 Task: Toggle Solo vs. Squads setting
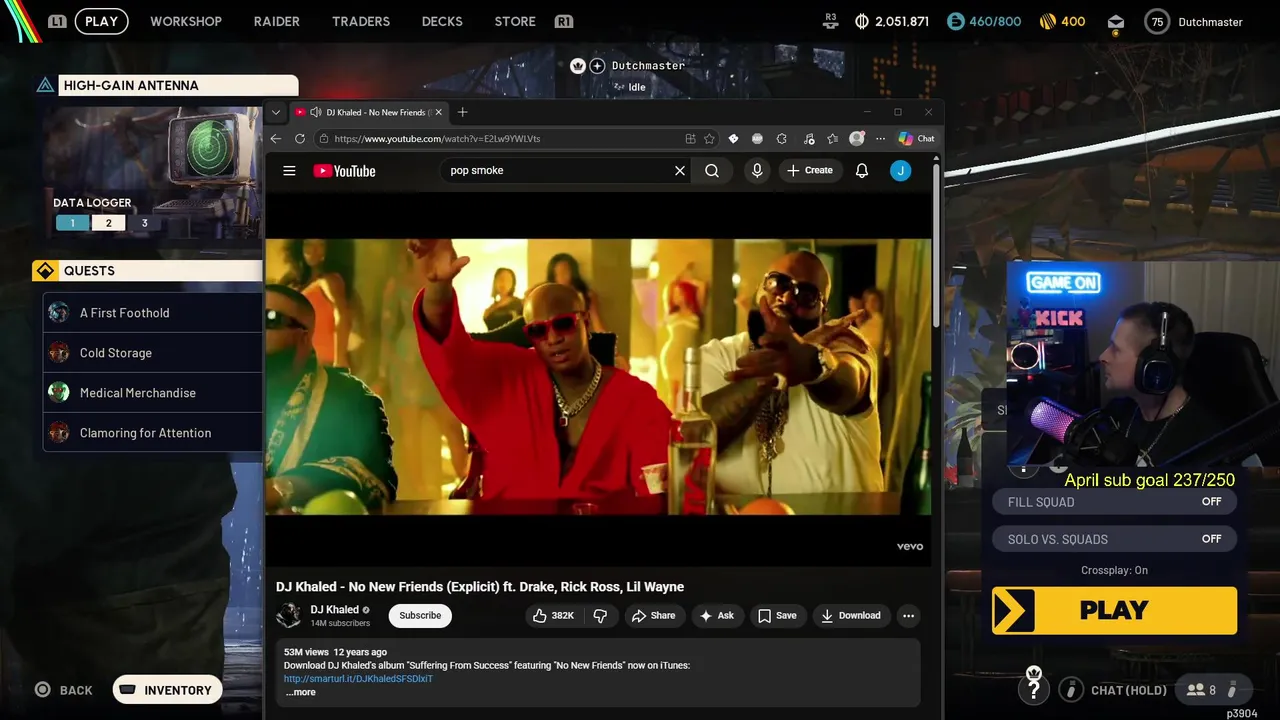coord(1114,539)
